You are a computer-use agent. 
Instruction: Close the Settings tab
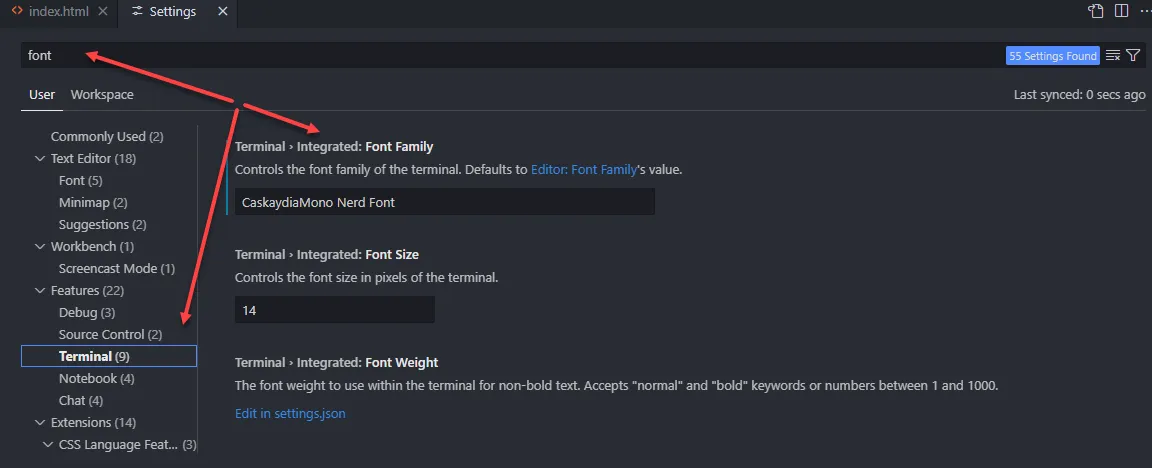tap(222, 12)
